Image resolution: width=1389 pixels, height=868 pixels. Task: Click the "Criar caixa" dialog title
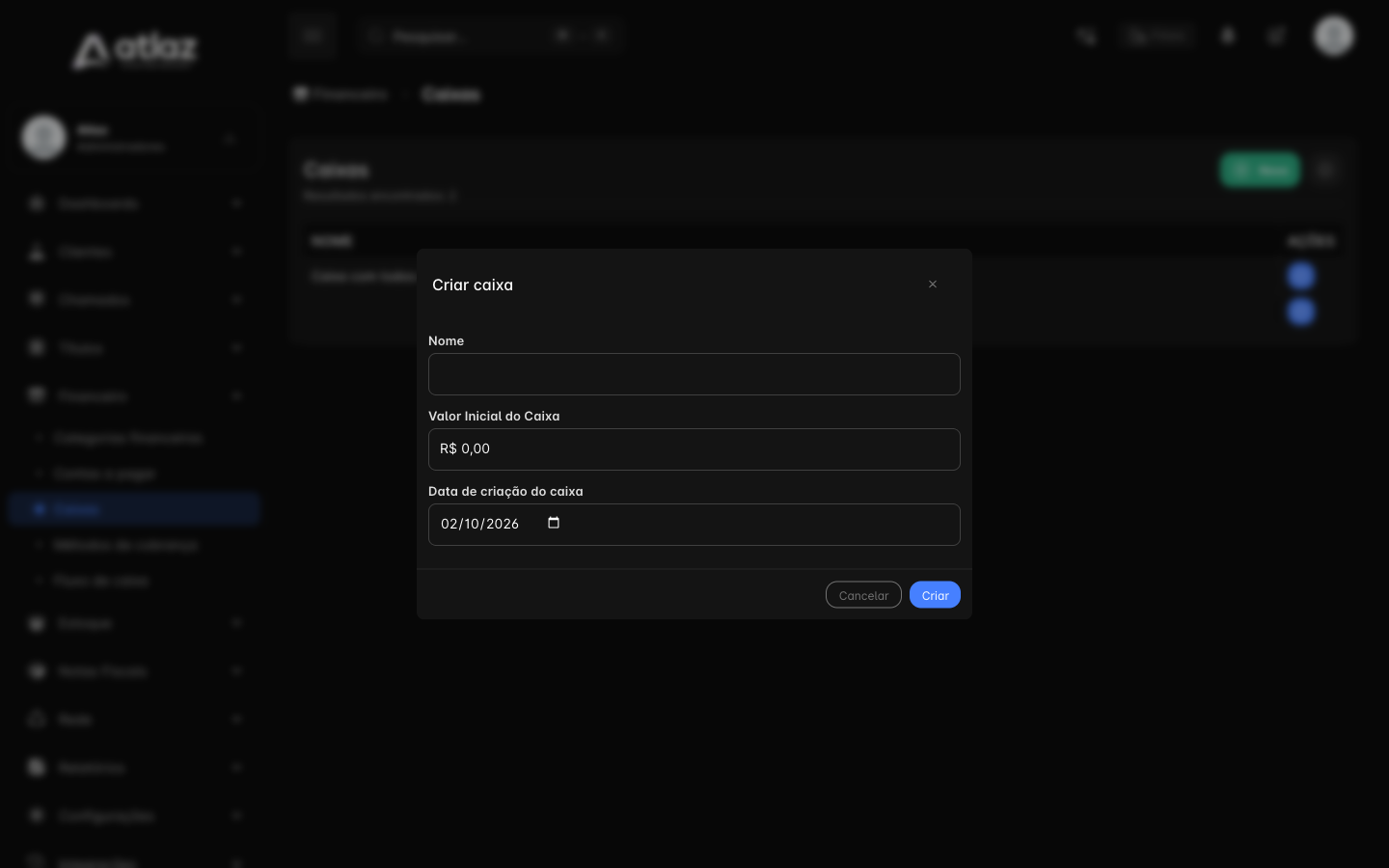(473, 285)
